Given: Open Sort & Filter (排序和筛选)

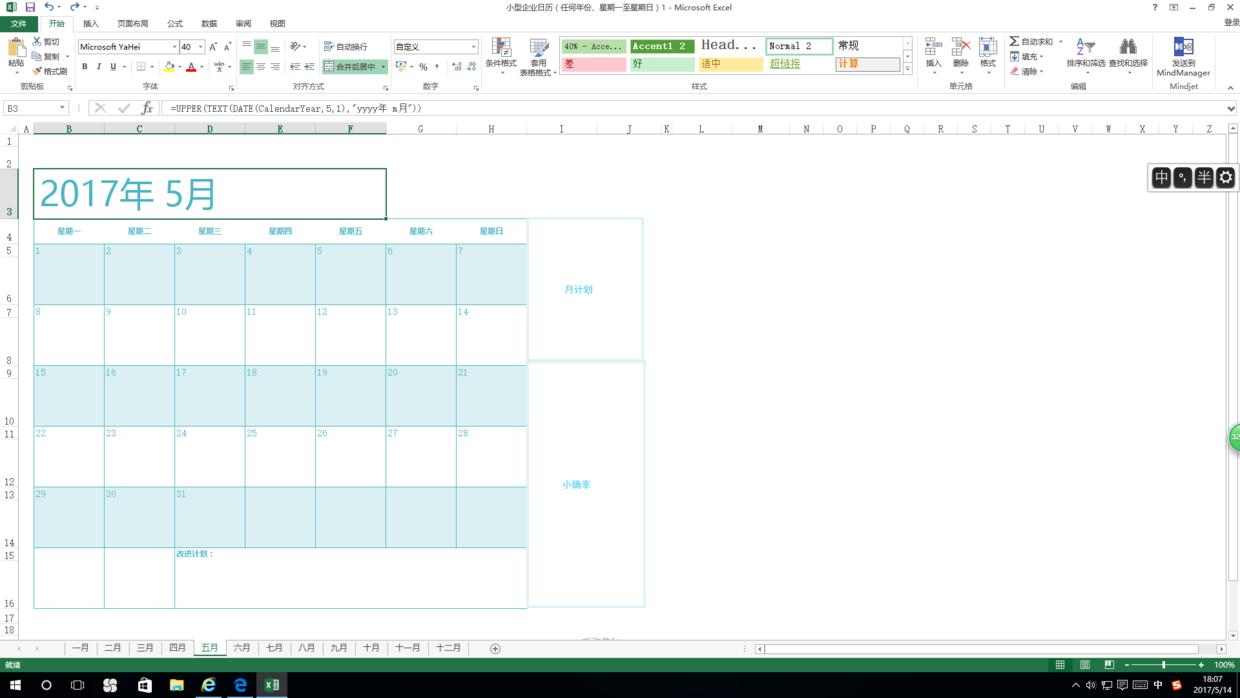Looking at the screenshot, I should tap(1085, 54).
